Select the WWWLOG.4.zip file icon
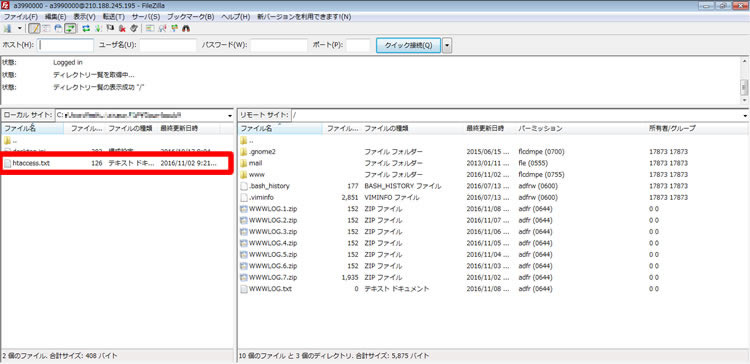The height and width of the screenshot is (364, 750). (243, 243)
